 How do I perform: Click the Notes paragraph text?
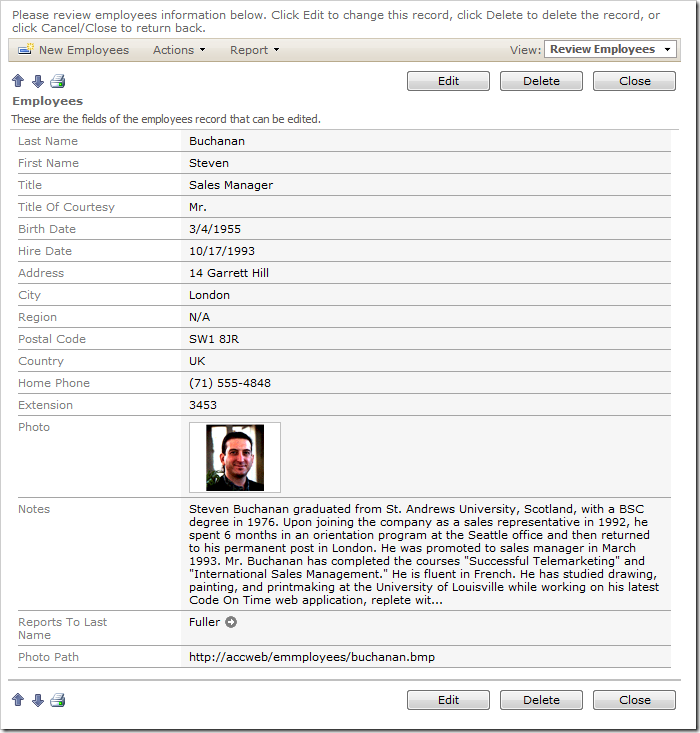click(x=424, y=554)
